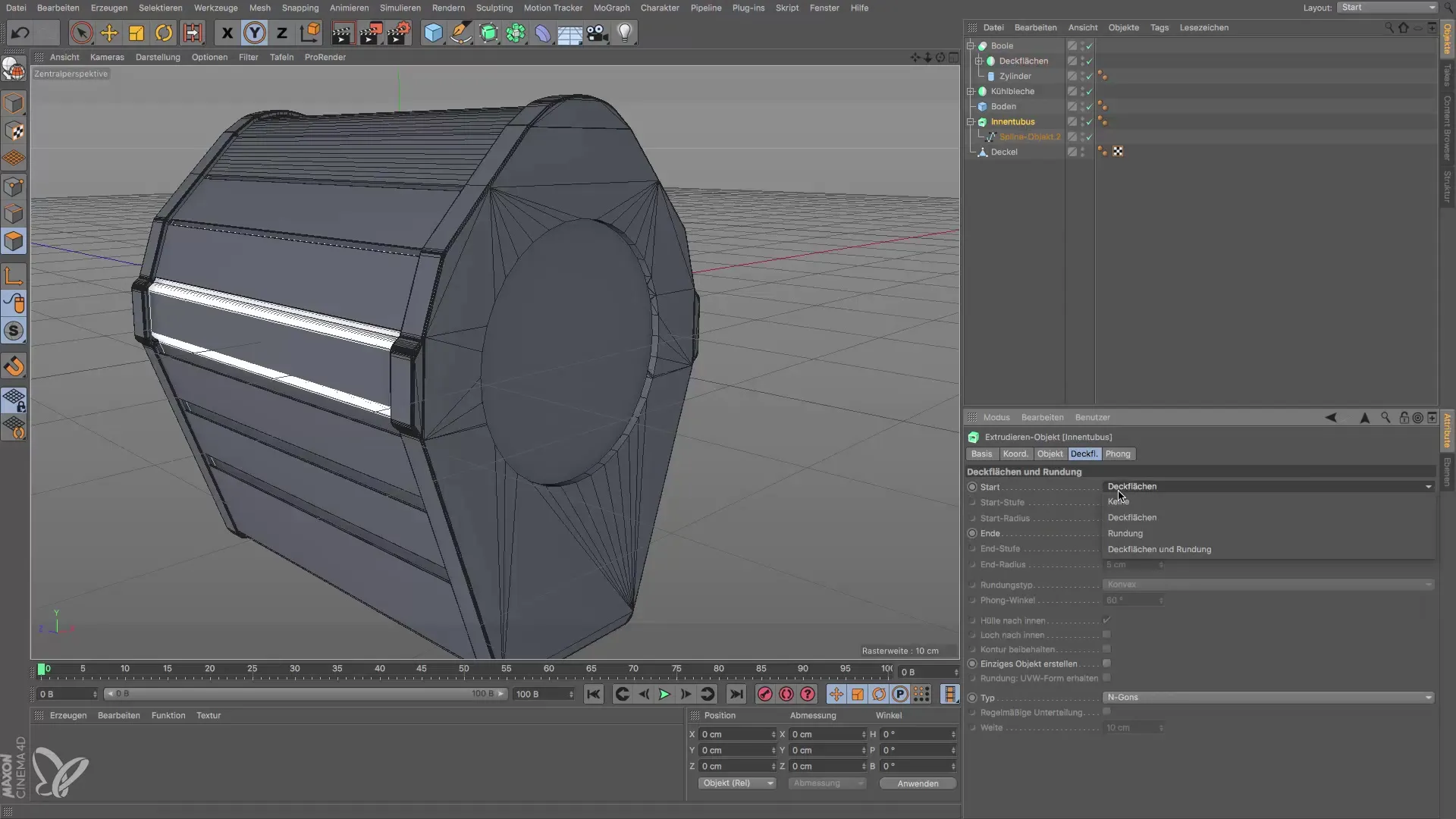Open the spline pen tool

(x=460, y=33)
